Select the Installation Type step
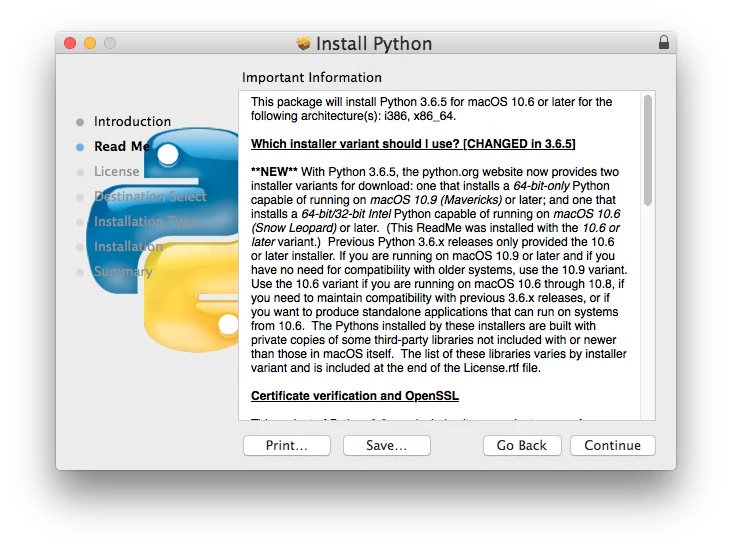Image resolution: width=732 pixels, height=550 pixels. [145, 221]
